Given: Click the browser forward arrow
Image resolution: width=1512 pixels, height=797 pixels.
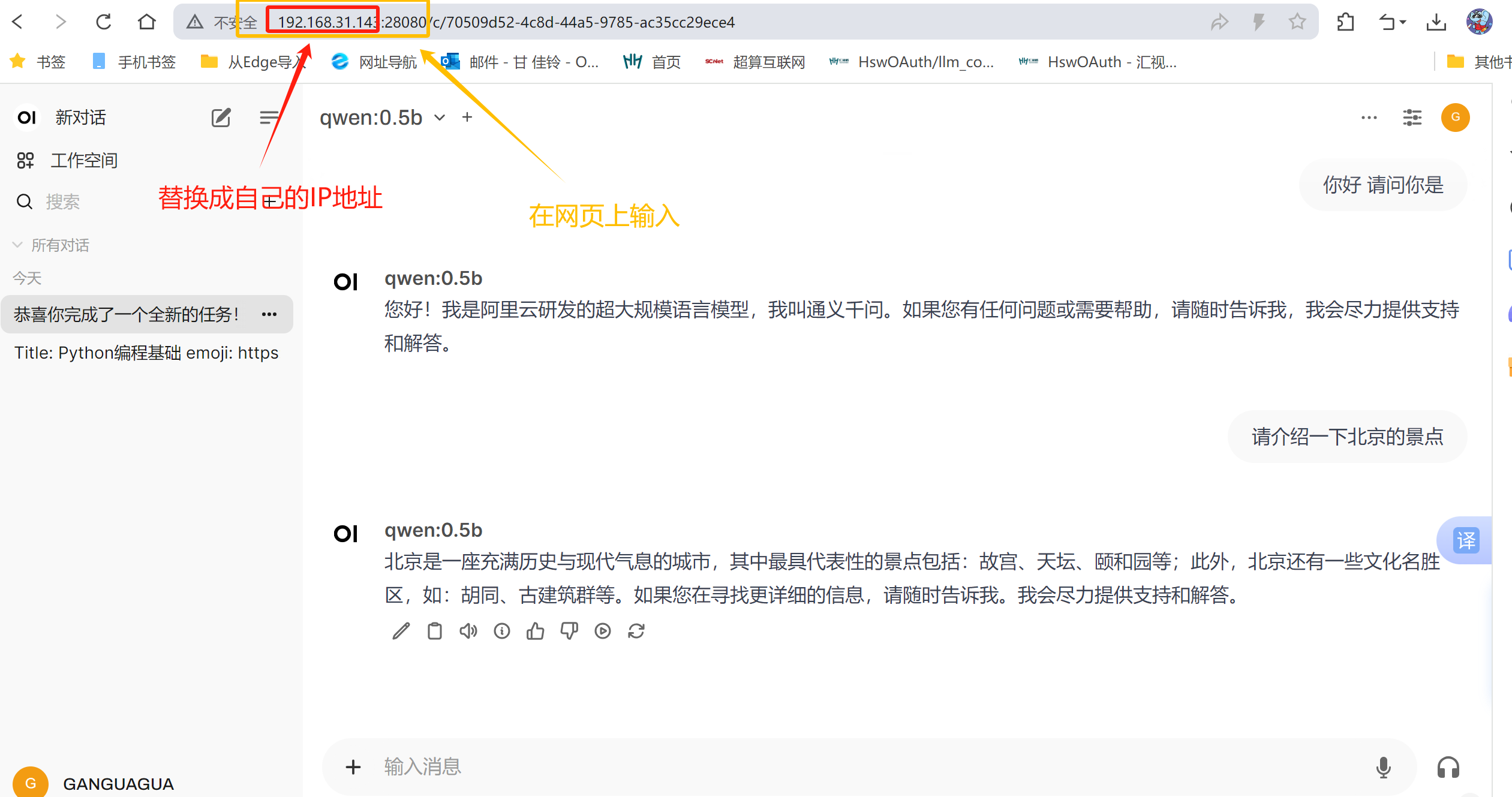Looking at the screenshot, I should point(60,22).
